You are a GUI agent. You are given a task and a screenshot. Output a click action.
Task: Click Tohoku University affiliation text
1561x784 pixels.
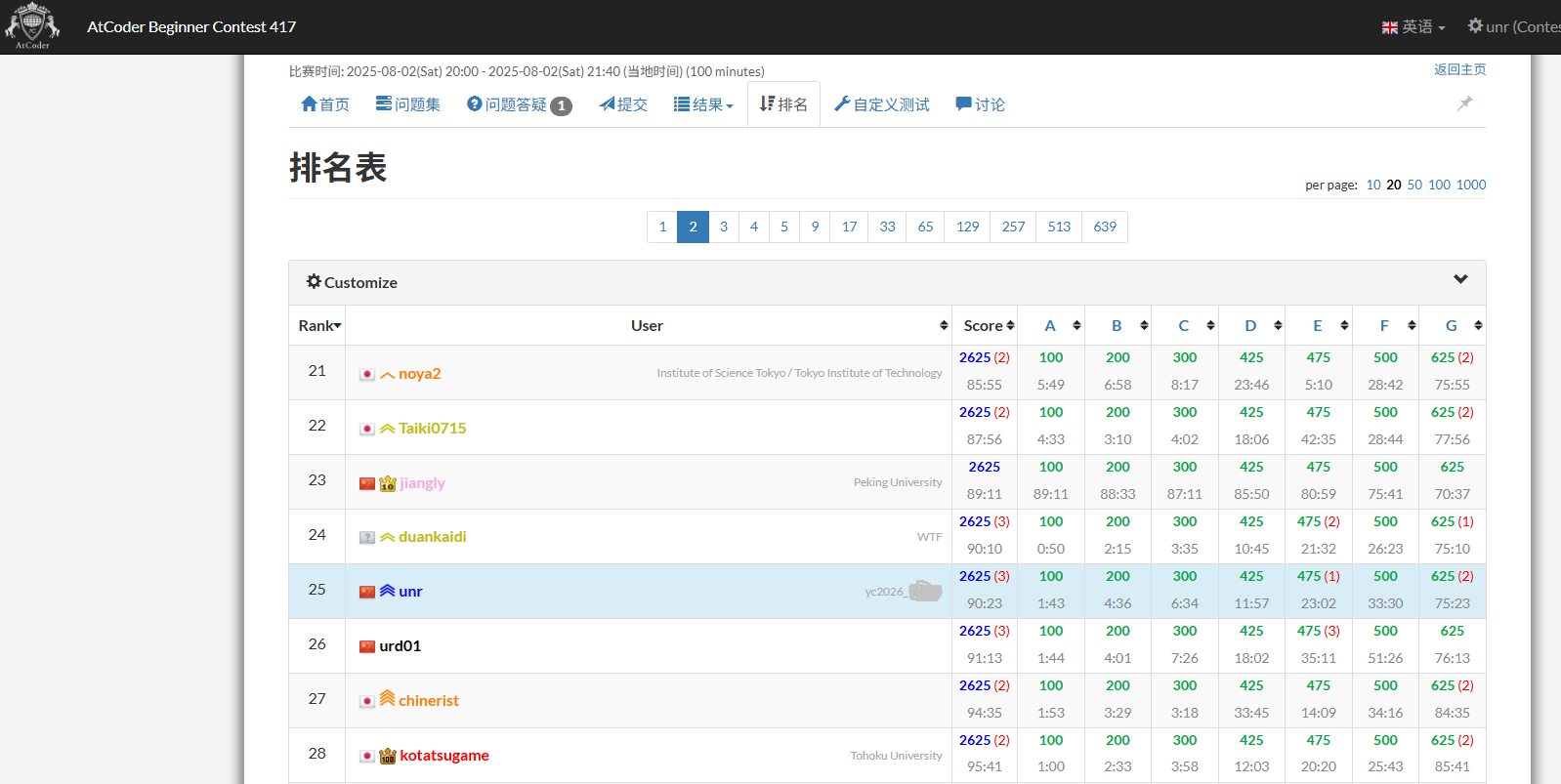pos(896,756)
